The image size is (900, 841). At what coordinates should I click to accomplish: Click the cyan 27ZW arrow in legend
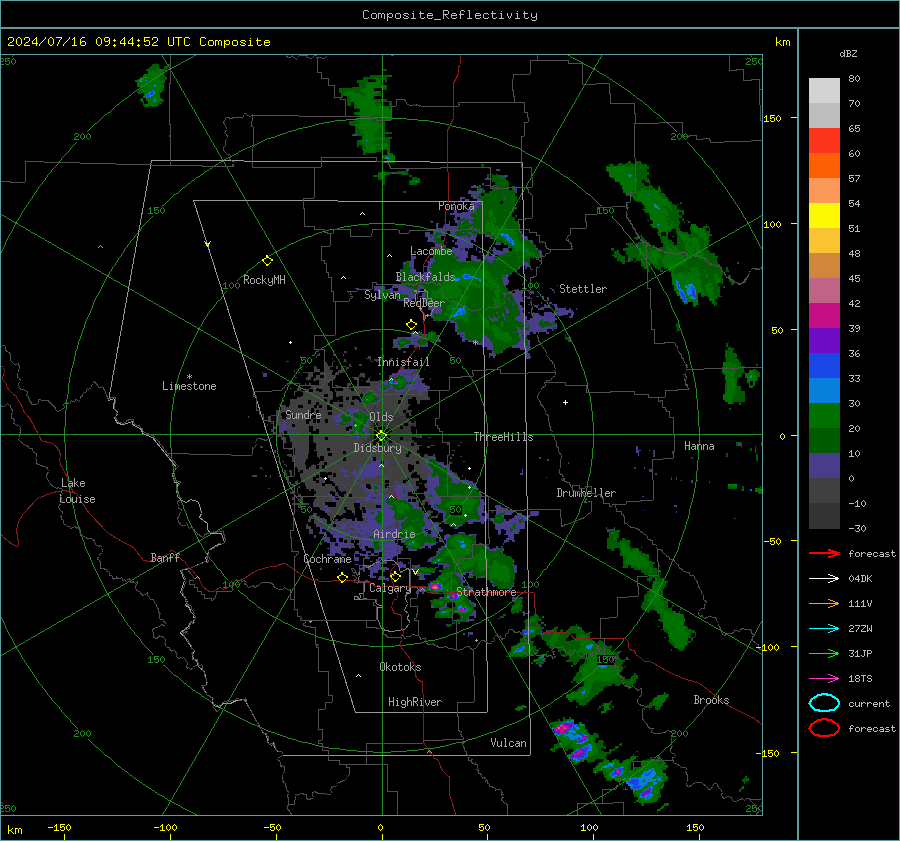click(824, 629)
